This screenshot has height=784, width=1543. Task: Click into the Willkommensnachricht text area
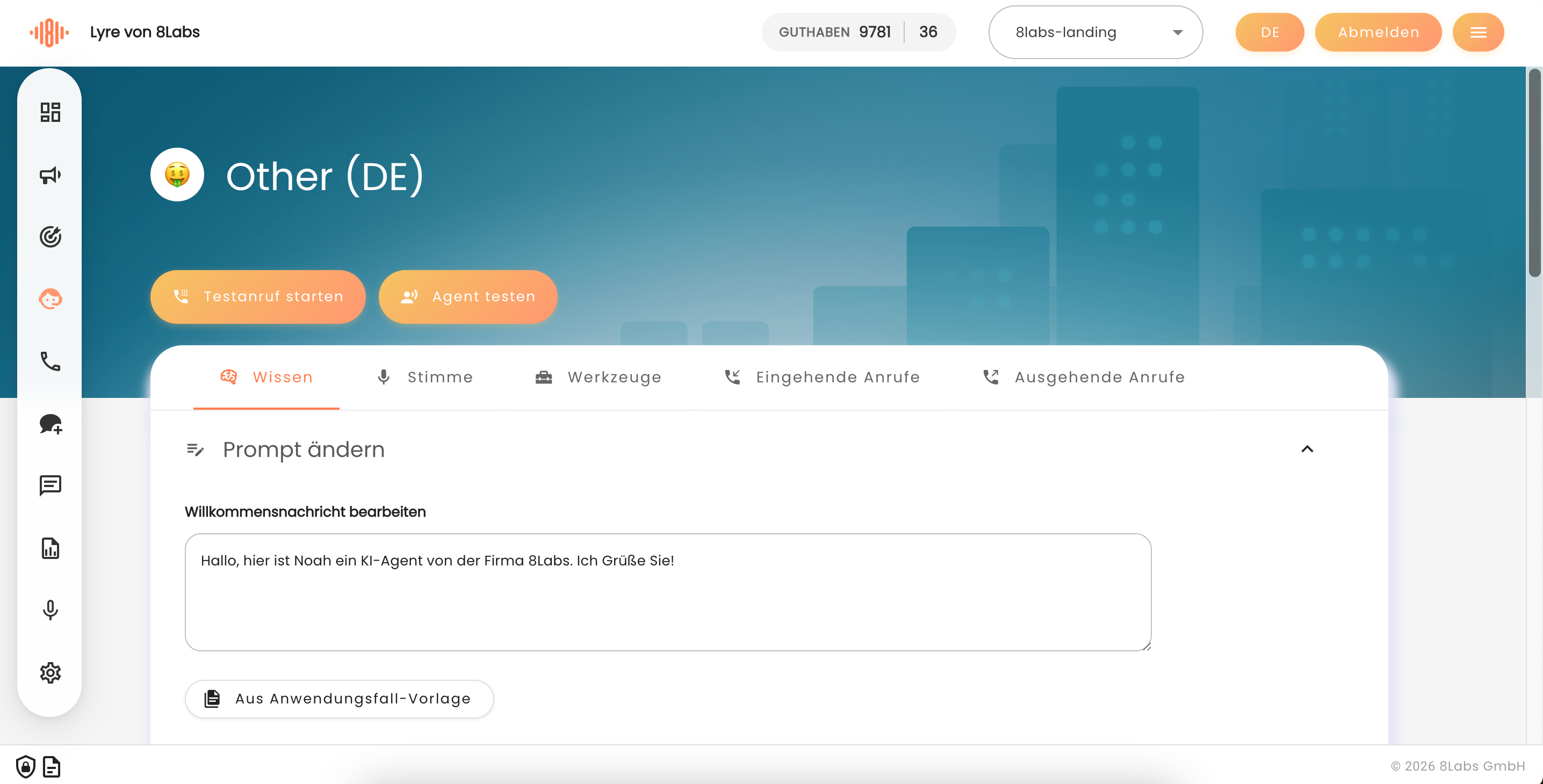point(668,592)
